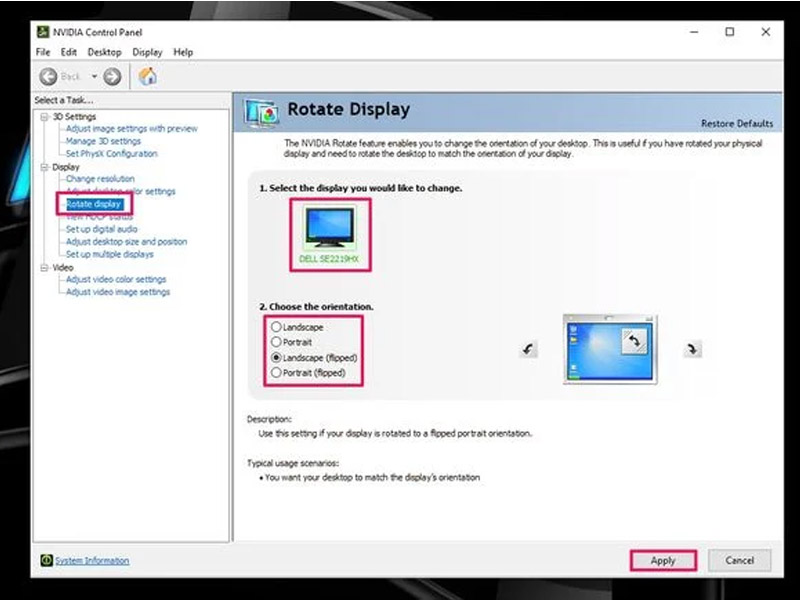Click the System Information icon
800x600 pixels.
[46, 561]
